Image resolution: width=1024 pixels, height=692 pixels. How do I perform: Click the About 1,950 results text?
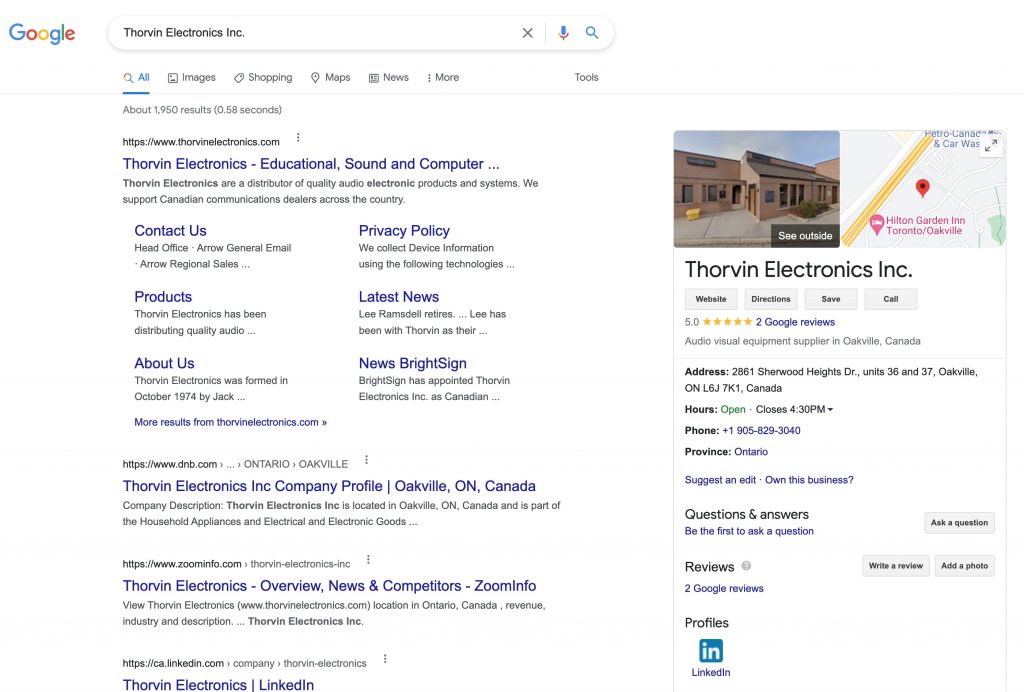[202, 110]
